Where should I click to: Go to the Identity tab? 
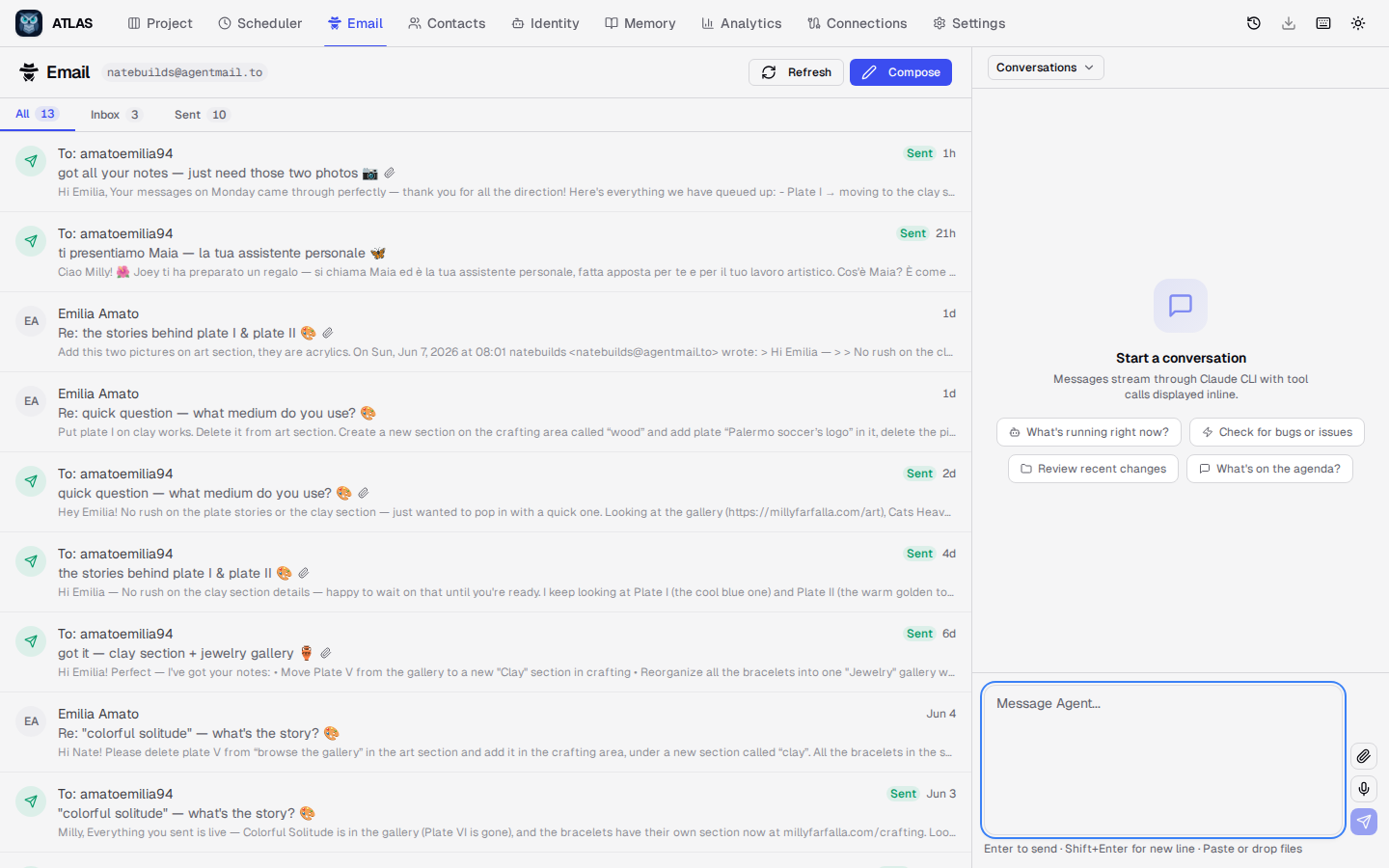[x=545, y=23]
